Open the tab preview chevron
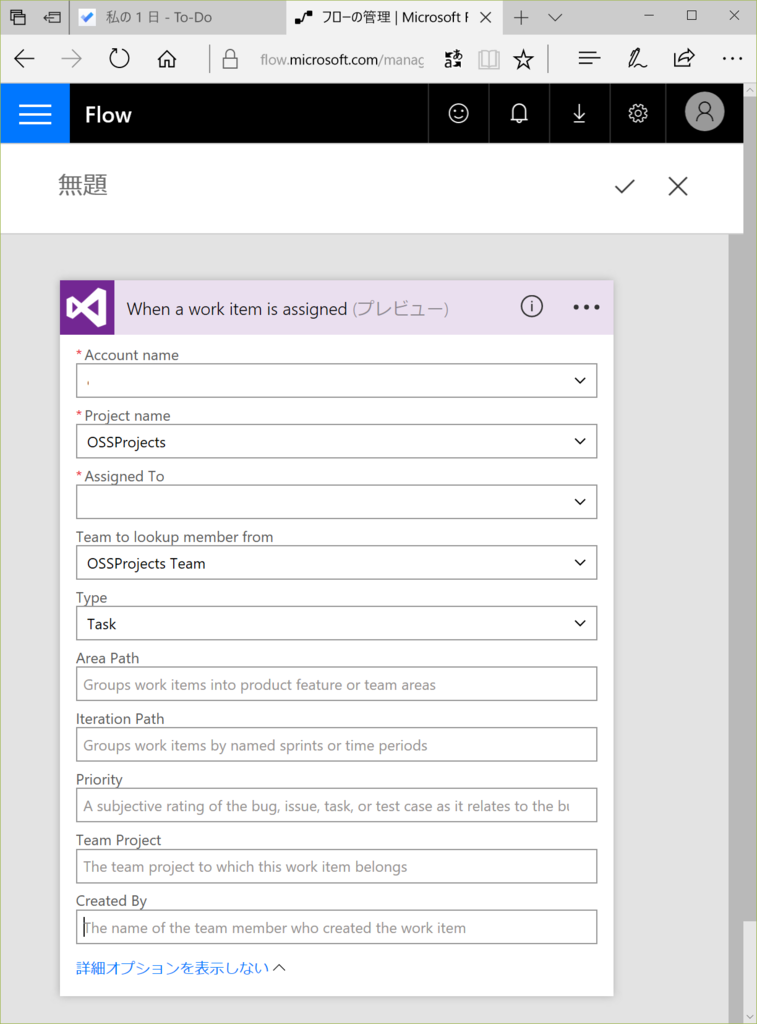Screen dimensions: 757x1024 click(555, 18)
